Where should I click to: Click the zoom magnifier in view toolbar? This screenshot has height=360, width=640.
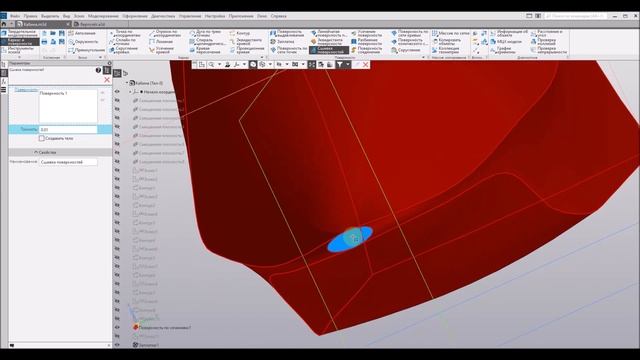[x=211, y=64]
